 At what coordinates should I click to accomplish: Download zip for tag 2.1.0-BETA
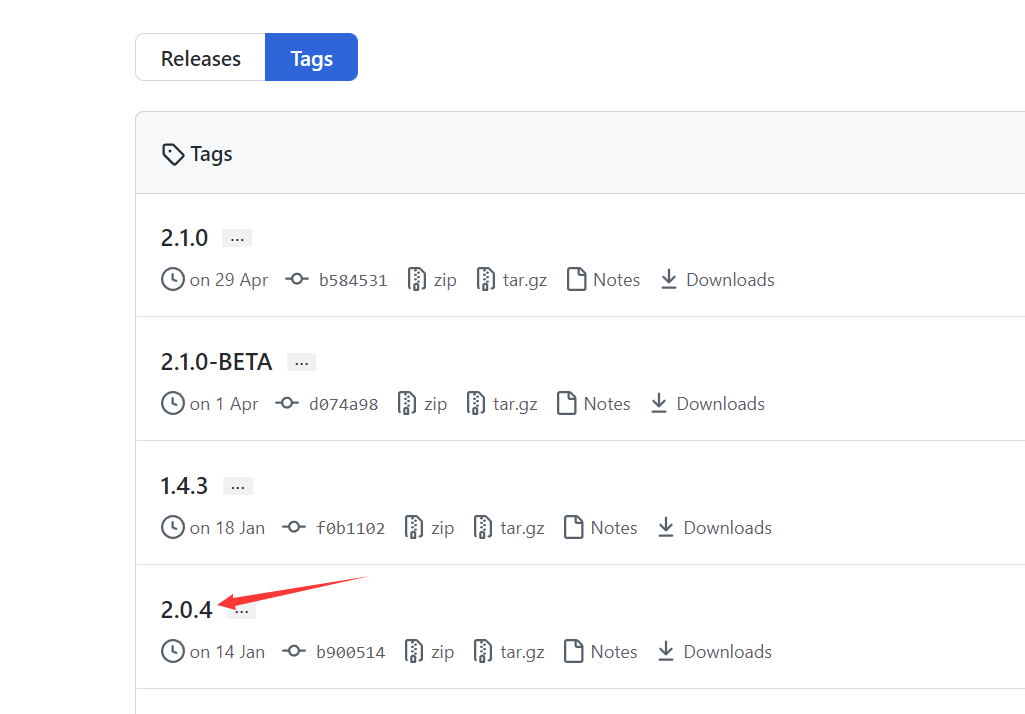[x=435, y=405]
